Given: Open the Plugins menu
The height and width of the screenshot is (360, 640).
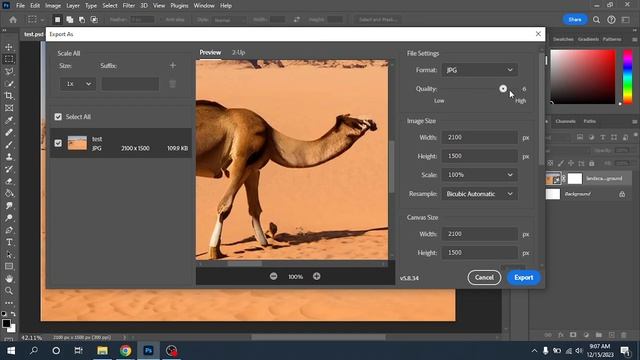Looking at the screenshot, I should [179, 6].
